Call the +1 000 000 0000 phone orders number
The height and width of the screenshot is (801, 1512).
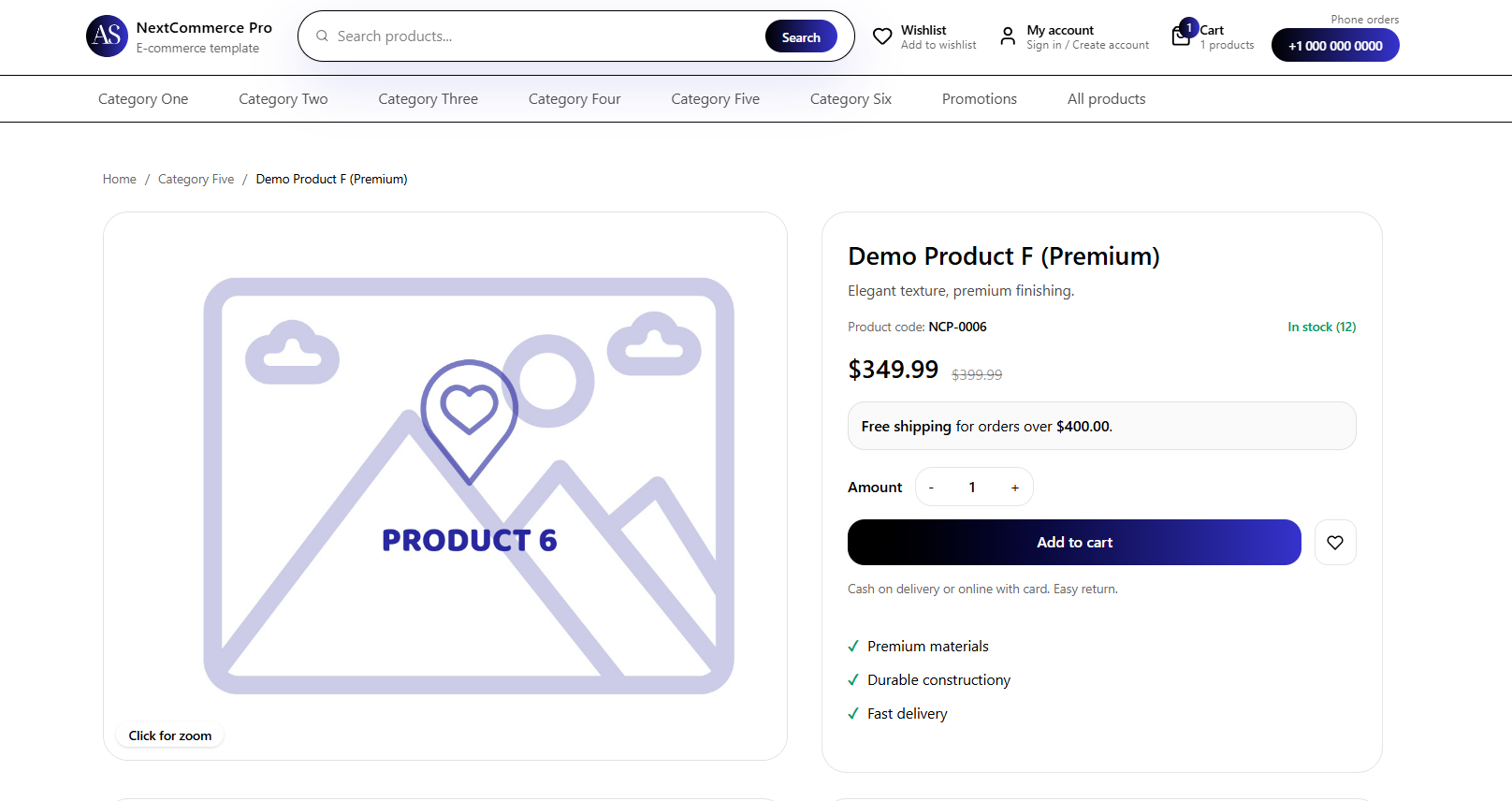tap(1335, 44)
